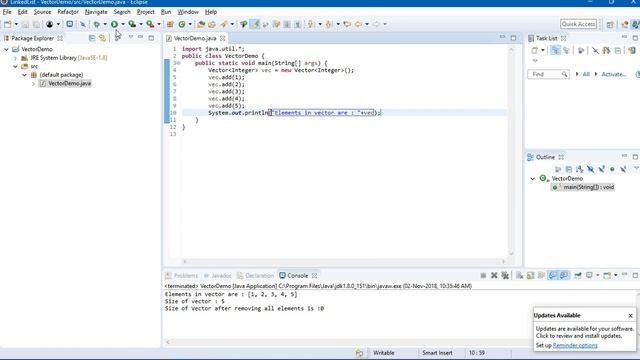The width and height of the screenshot is (640, 360).
Task: Open the New wizard dropdown arrow
Action: (x=16, y=24)
